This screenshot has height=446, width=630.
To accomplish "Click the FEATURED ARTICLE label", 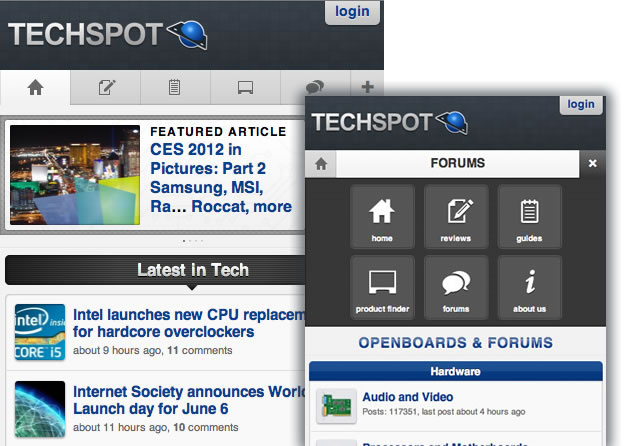I will [218, 131].
